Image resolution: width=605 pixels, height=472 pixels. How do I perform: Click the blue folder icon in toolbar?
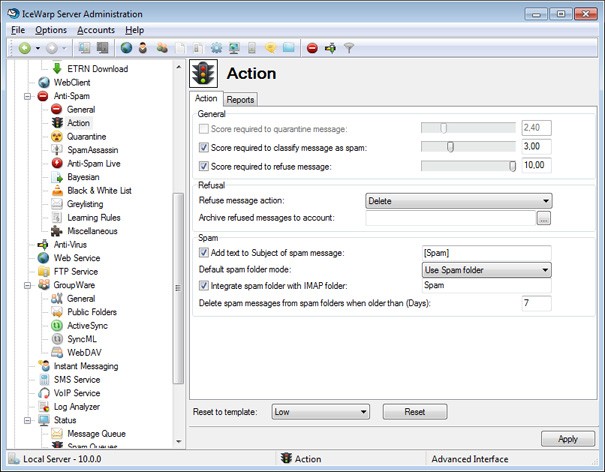[x=289, y=48]
